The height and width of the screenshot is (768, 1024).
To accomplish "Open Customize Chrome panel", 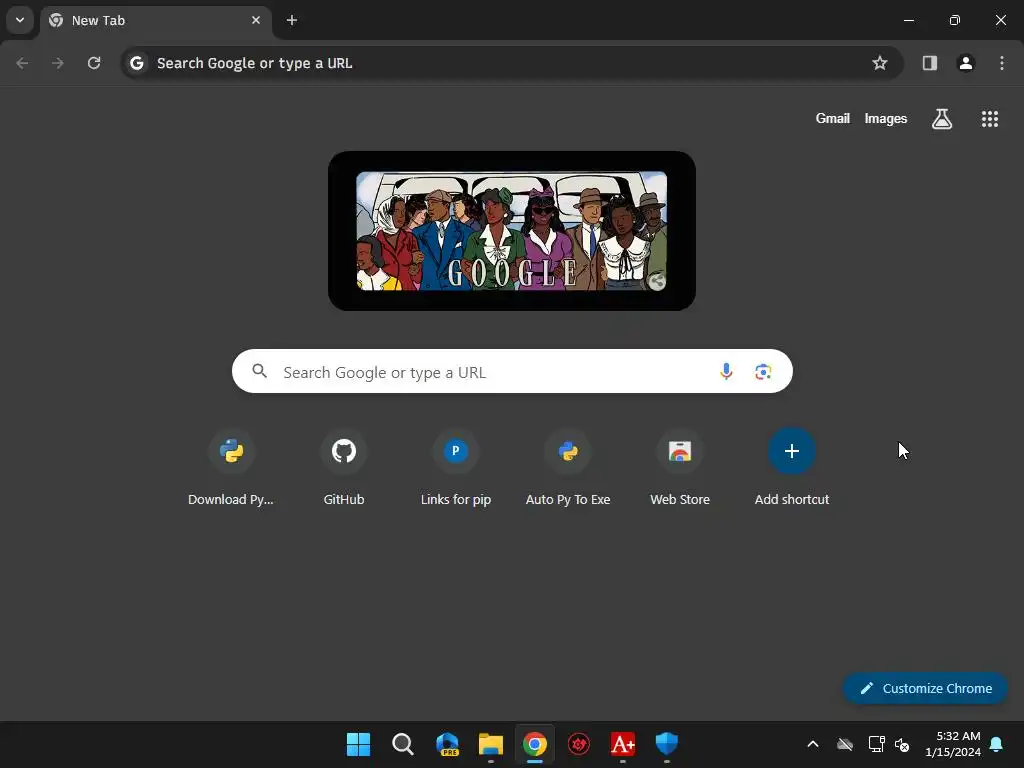I will (925, 688).
